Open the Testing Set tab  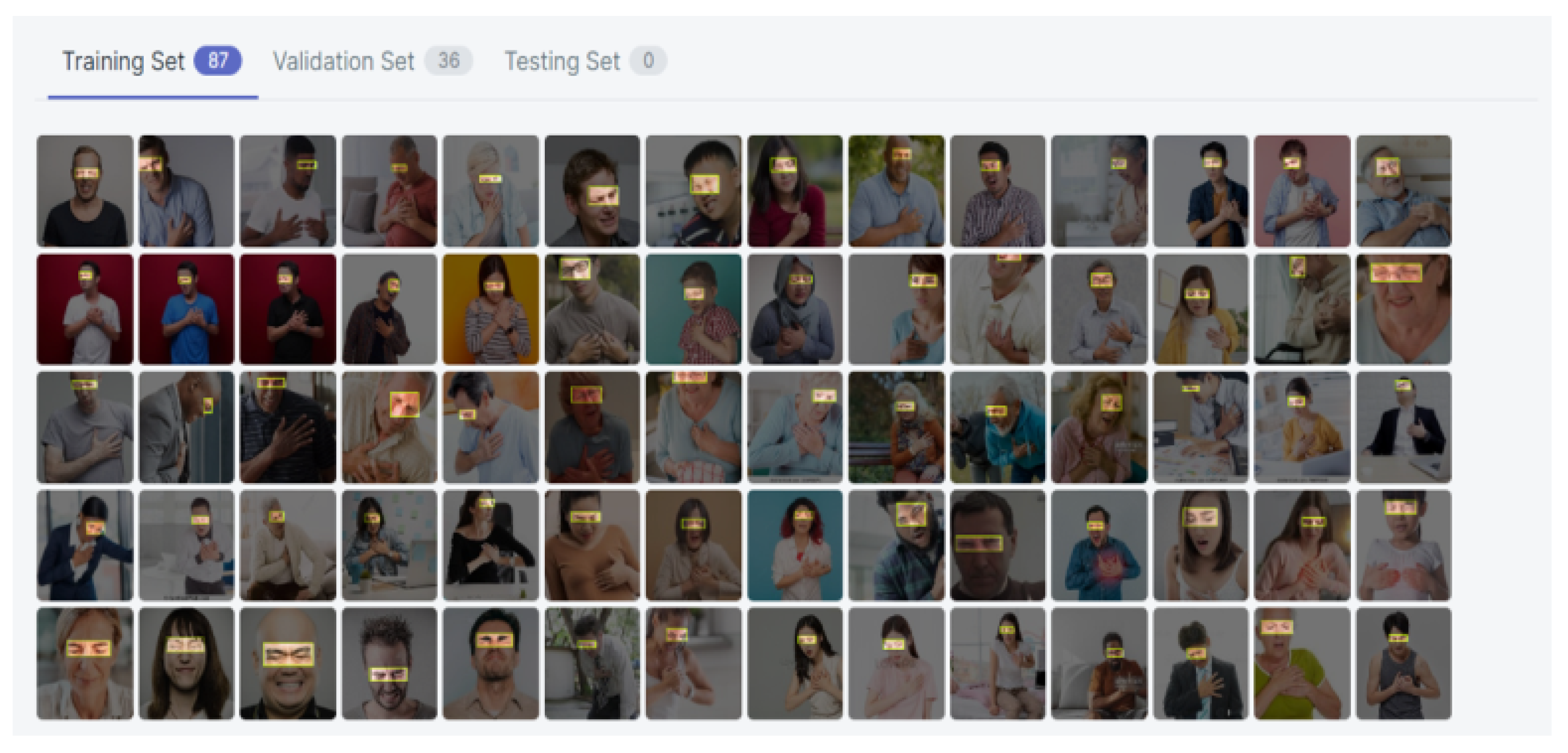point(586,61)
